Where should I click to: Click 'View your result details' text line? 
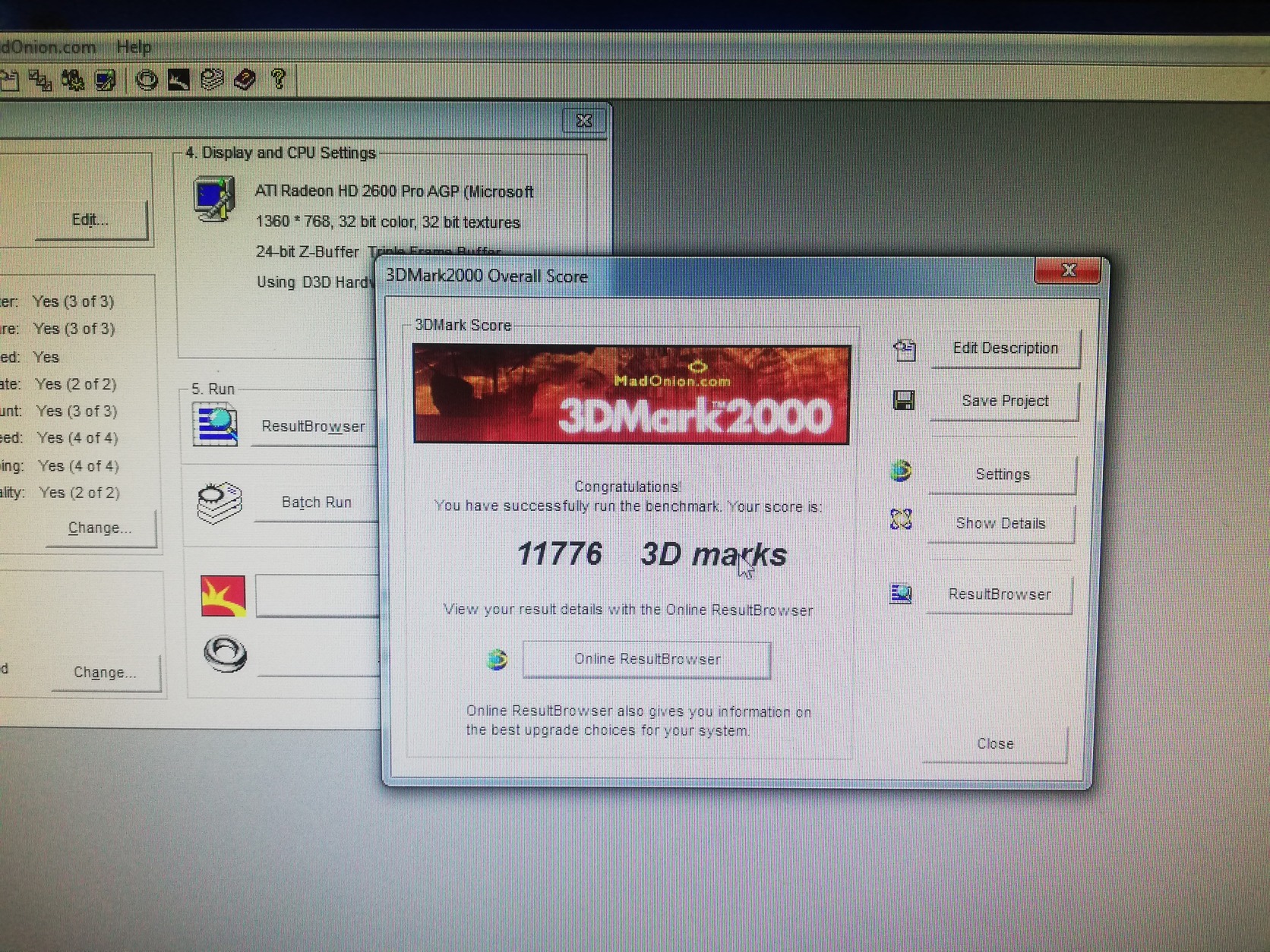point(627,610)
